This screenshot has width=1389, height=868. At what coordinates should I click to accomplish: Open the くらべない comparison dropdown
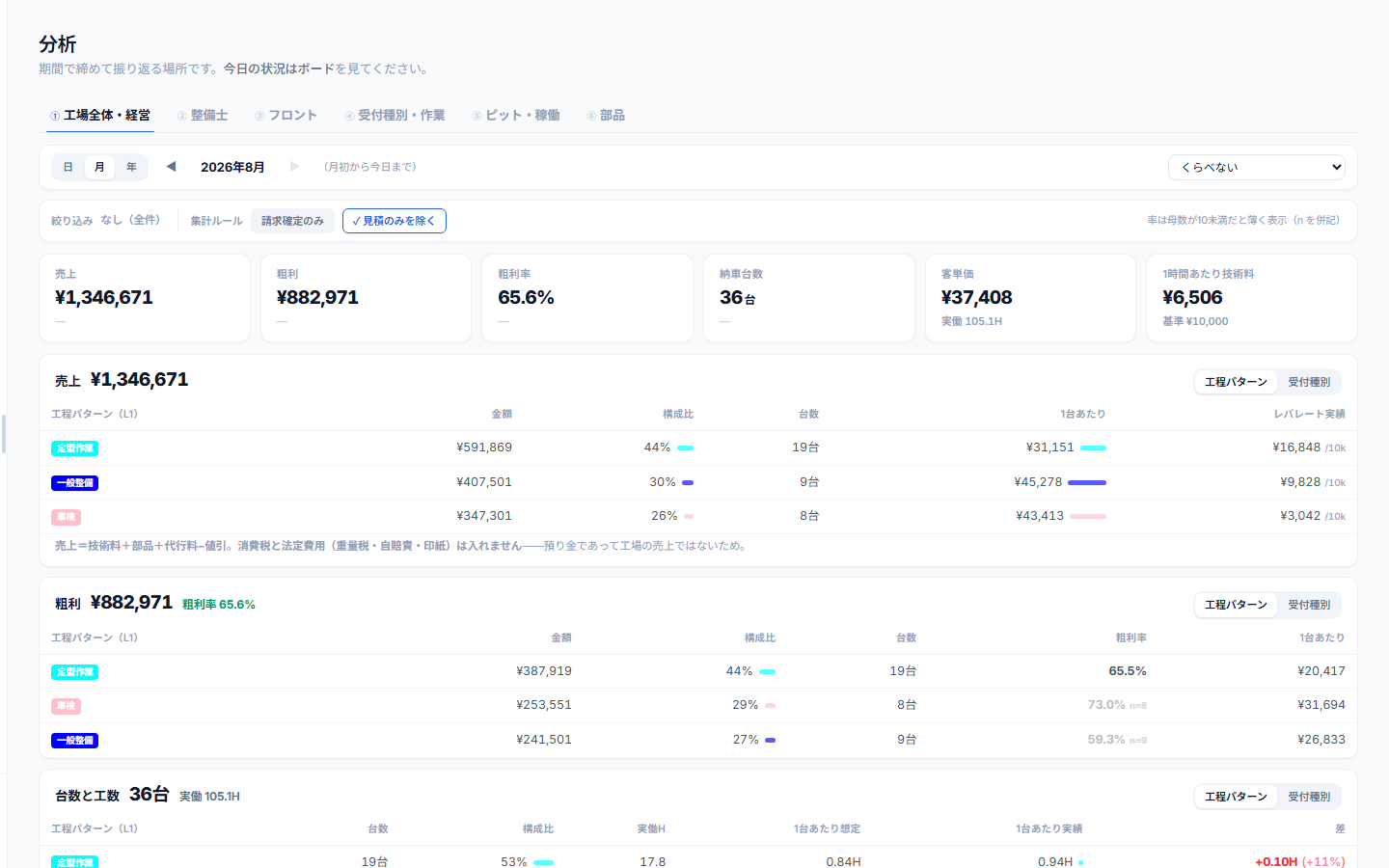pos(1256,167)
